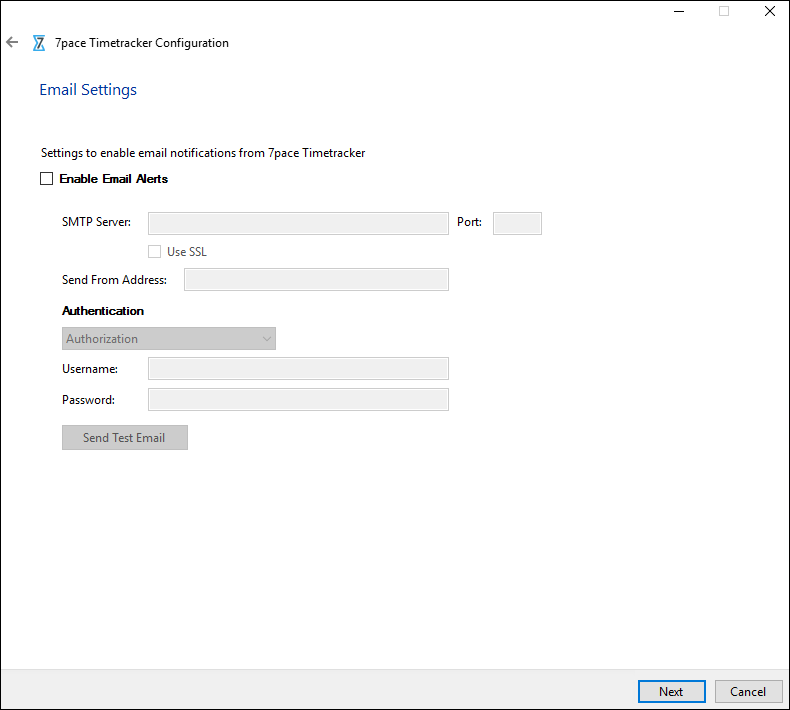Screen dimensions: 790x710
Task: Cancel the configuration wizard
Action: point(749,691)
